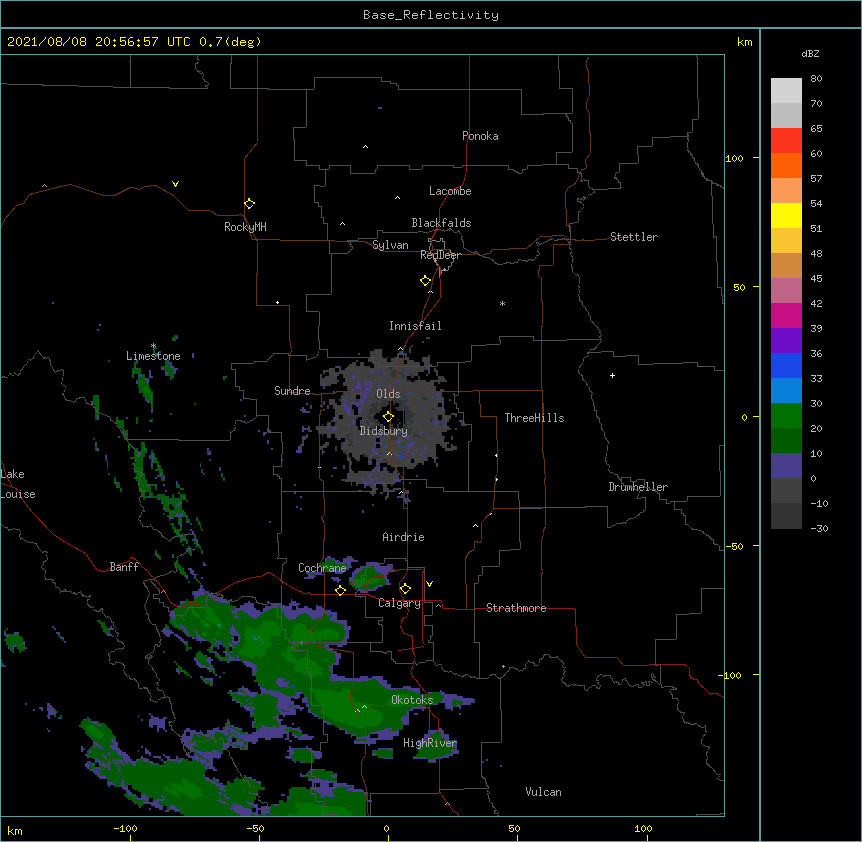This screenshot has height=842, width=862.
Task: Click the Didsbury city label
Action: (x=384, y=431)
